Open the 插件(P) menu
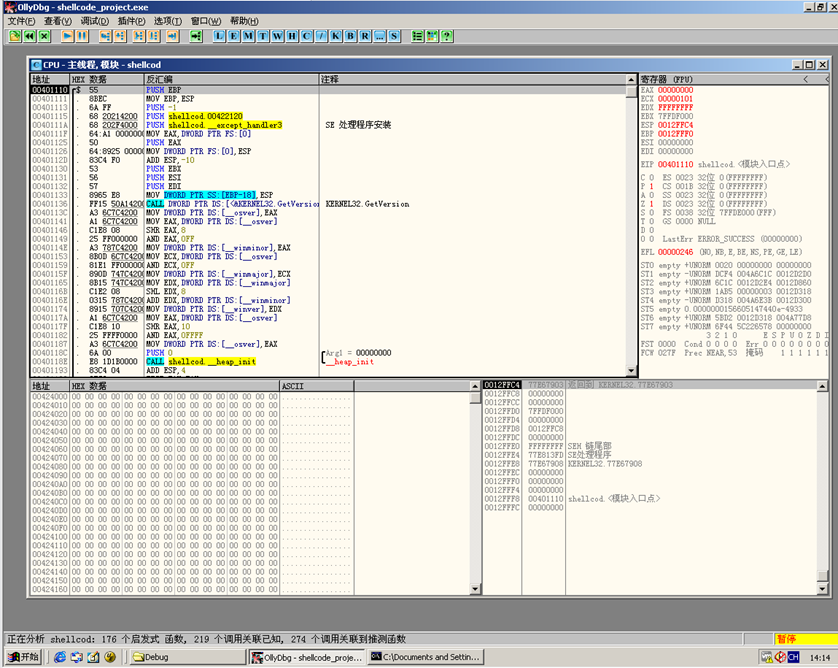838x668 pixels. [131, 21]
